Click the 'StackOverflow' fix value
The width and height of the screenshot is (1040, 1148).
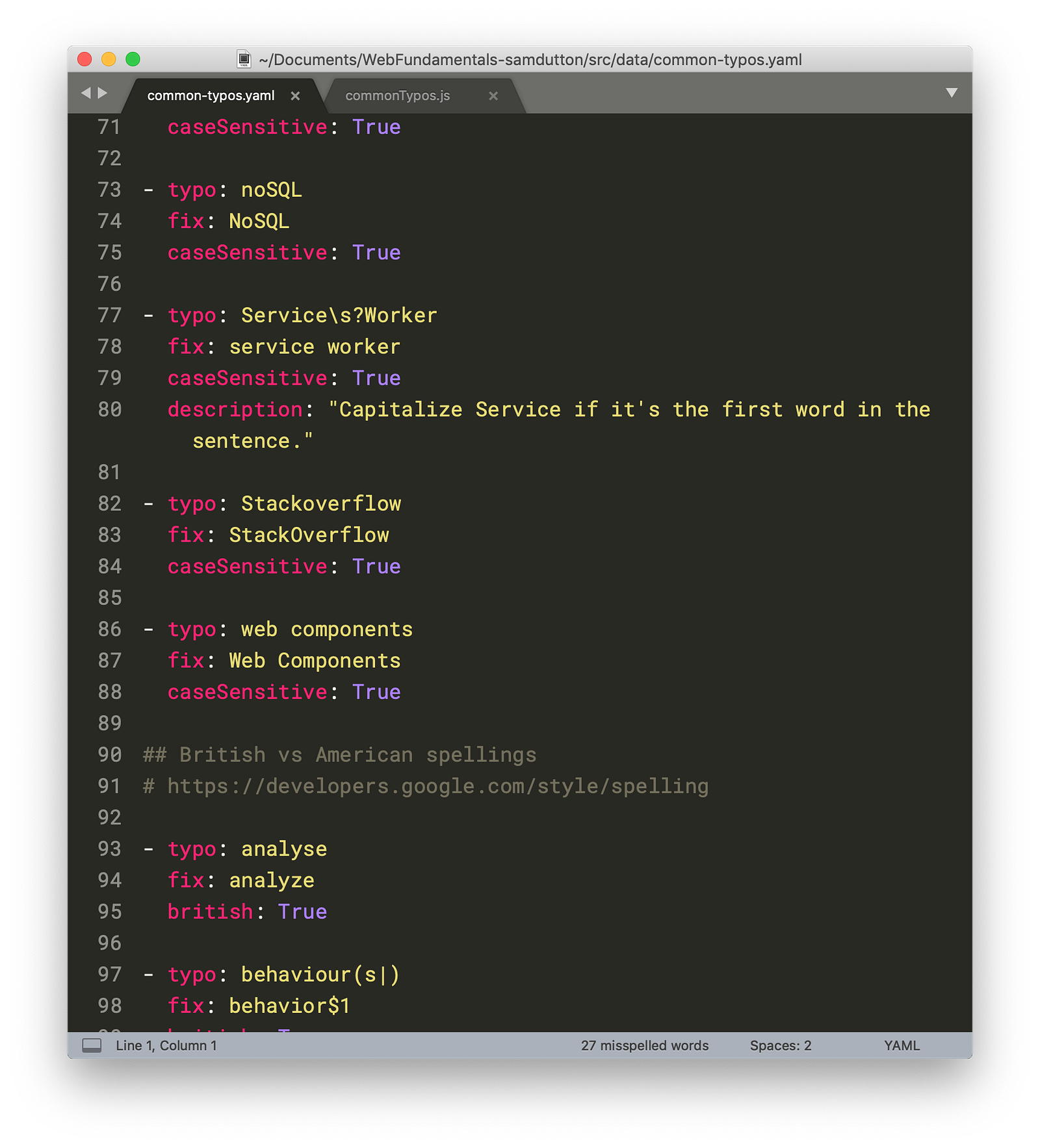coord(309,535)
